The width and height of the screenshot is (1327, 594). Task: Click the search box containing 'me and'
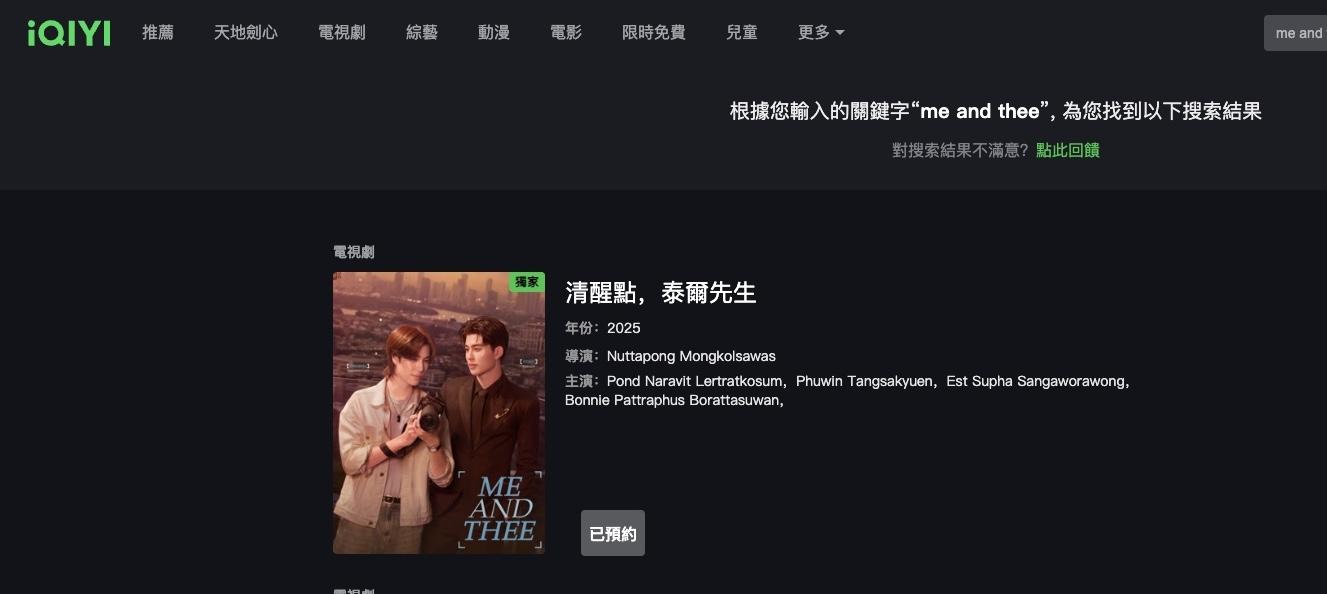coord(1296,33)
